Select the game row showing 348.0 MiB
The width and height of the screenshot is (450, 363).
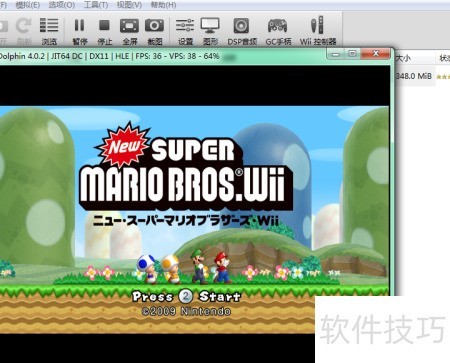[x=422, y=76]
